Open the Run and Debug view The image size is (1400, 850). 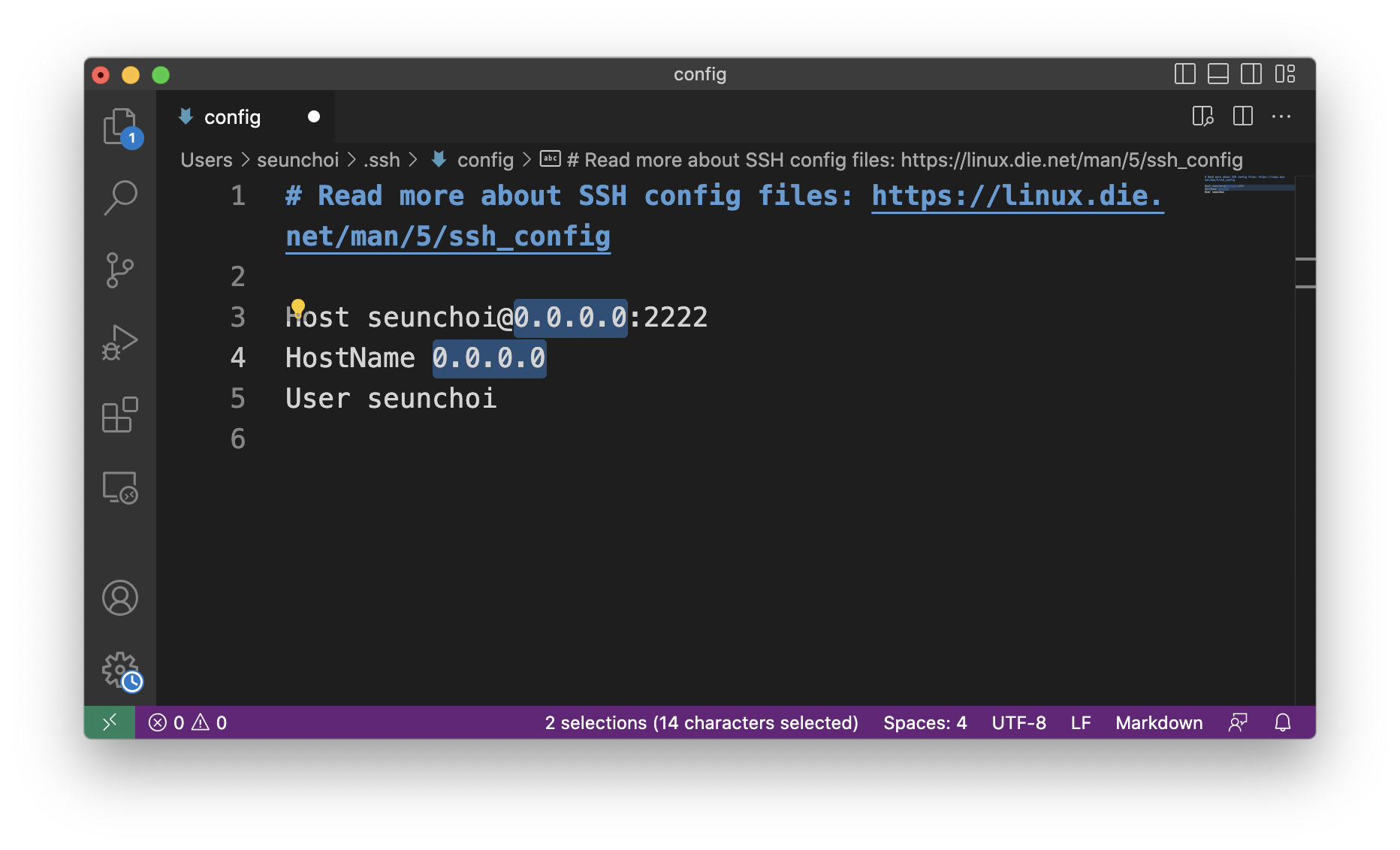120,342
